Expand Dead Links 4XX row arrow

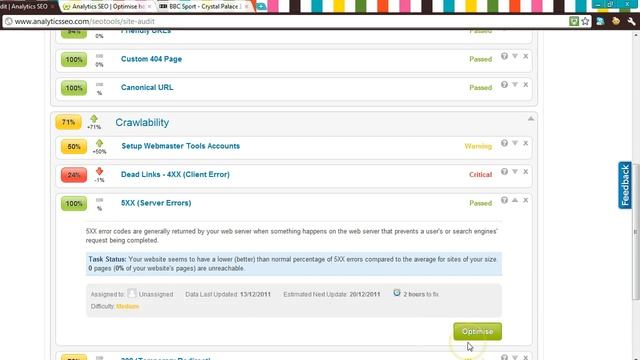point(515,171)
